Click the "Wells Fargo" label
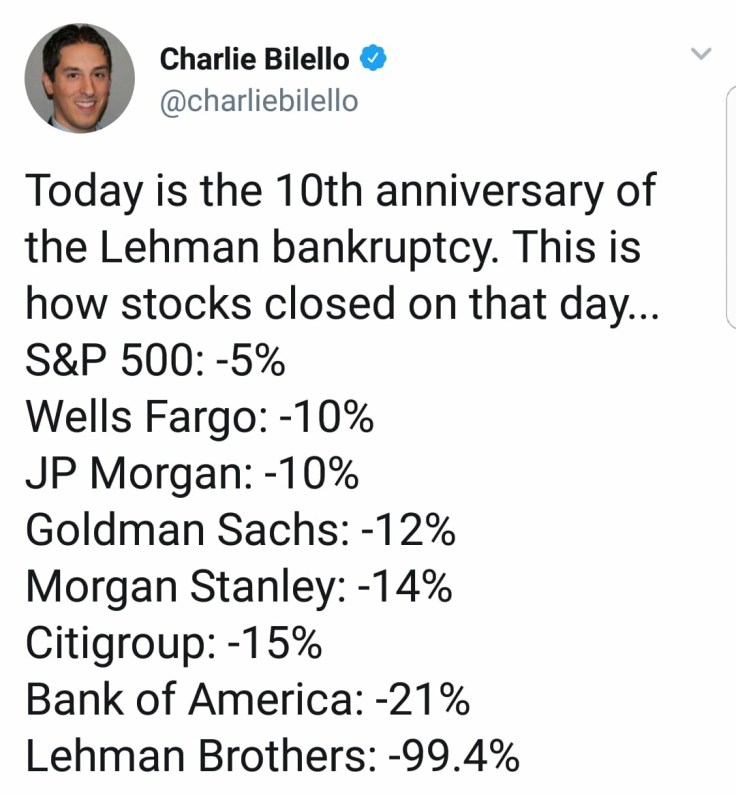Viewport: 736px width, 795px height. [x=144, y=417]
